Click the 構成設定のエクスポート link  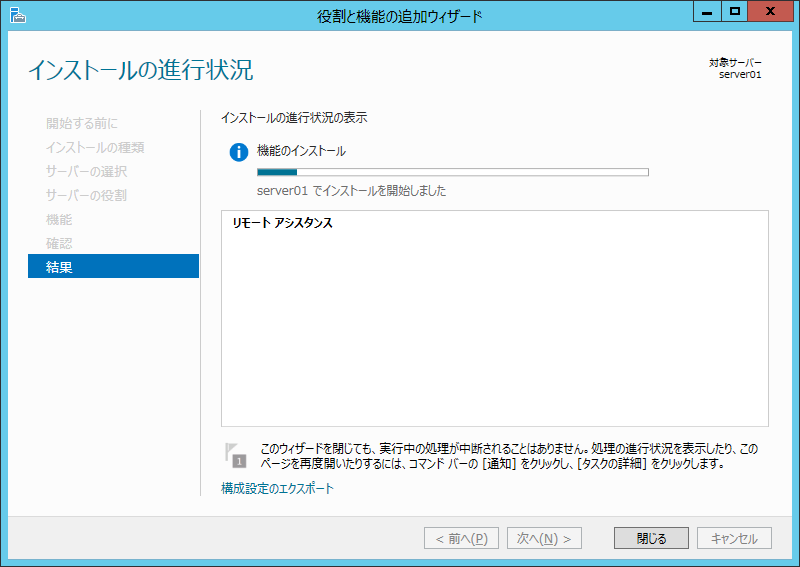click(x=277, y=489)
